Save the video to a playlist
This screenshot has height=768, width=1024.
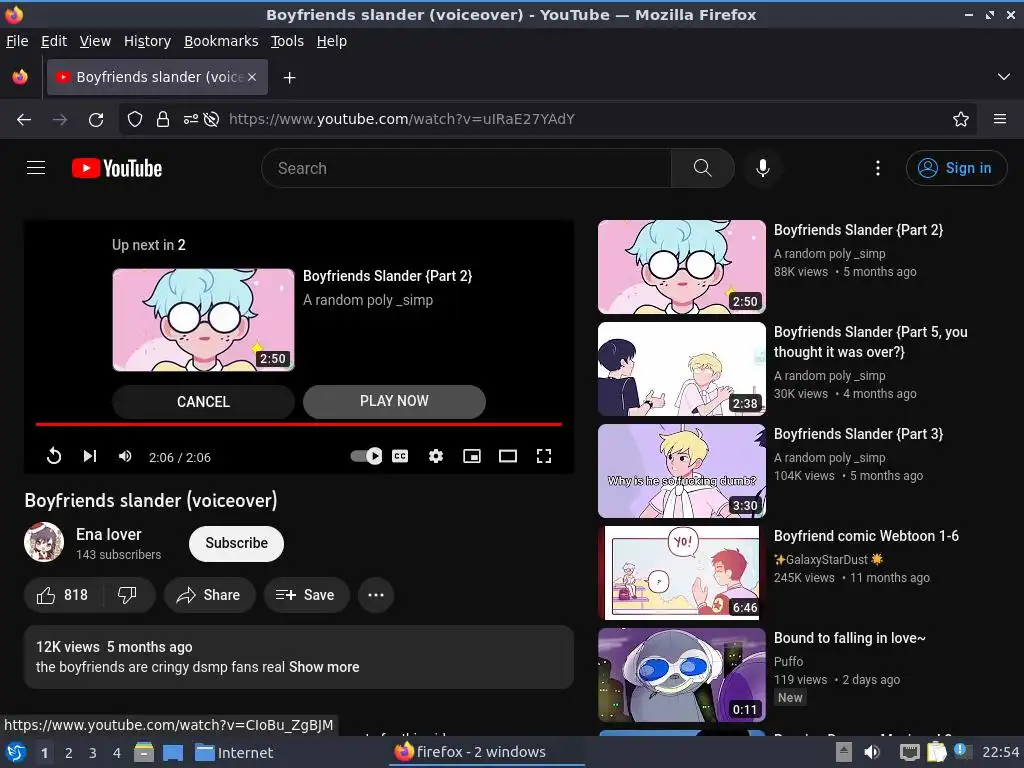pos(306,595)
